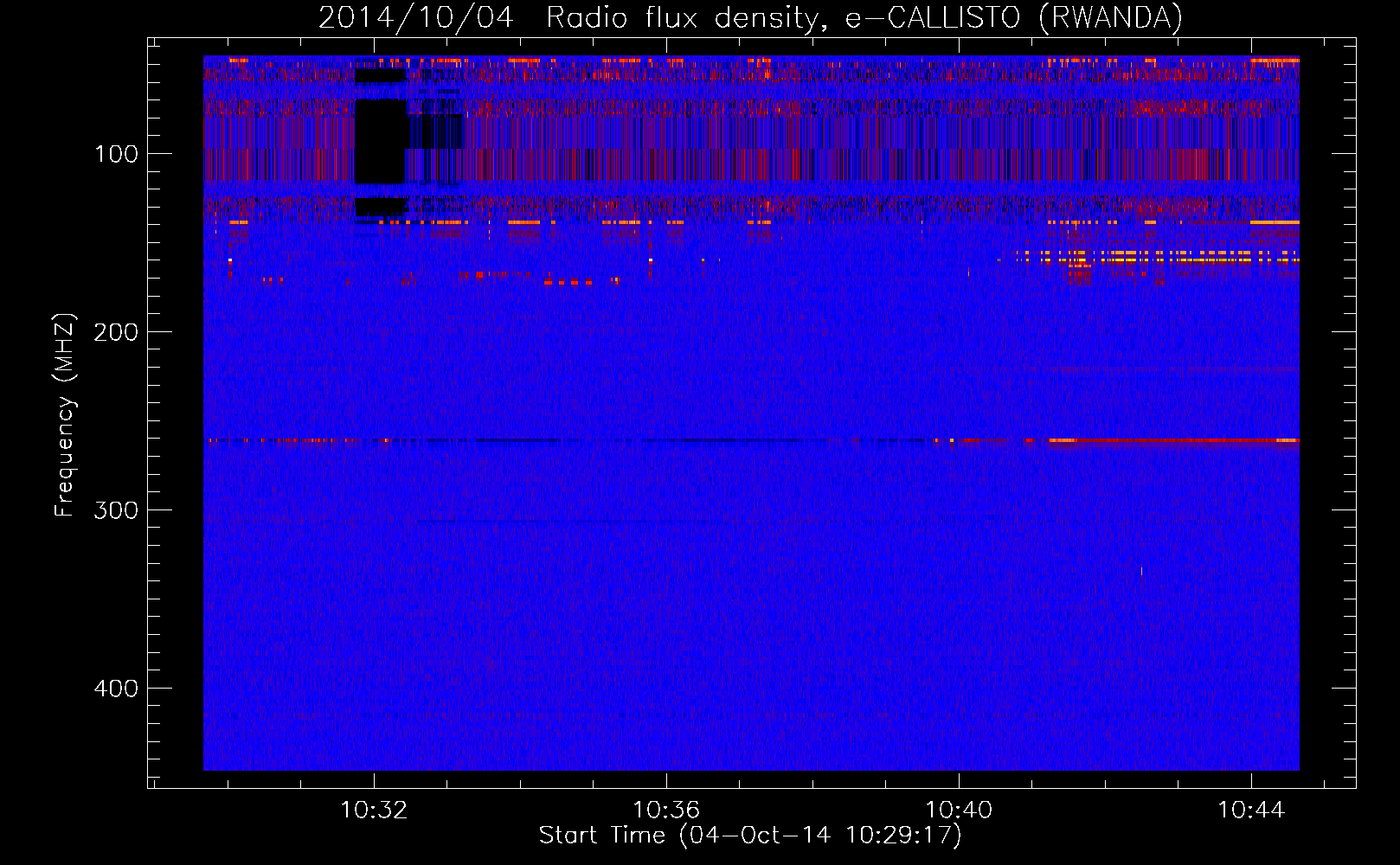Click the plot title 'Radio flux density, e-CALLISTO (RWANDA)'

click(864, 17)
